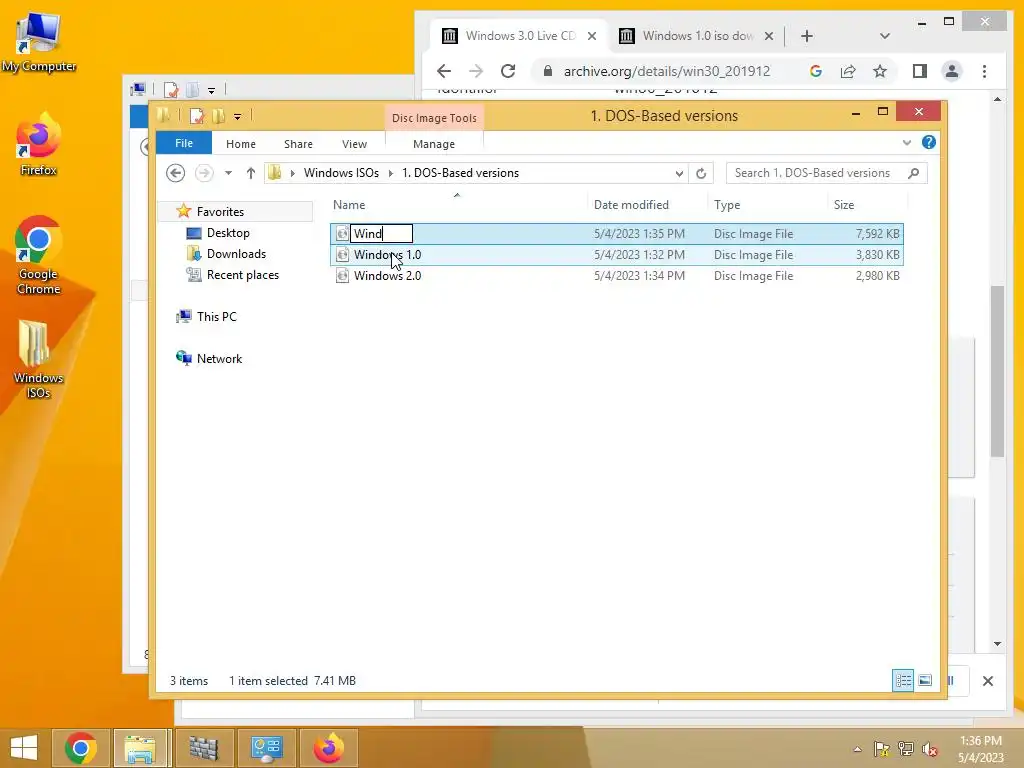
Task: Sort files by the Type column
Action: click(x=727, y=204)
